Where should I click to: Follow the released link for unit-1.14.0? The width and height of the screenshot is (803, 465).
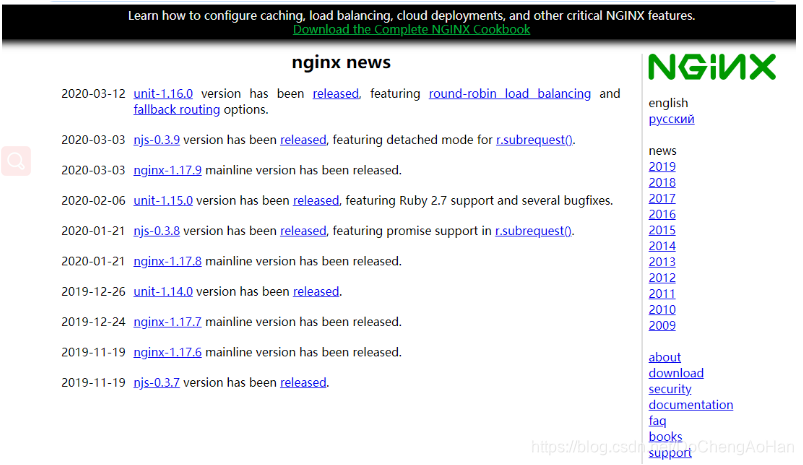point(316,291)
